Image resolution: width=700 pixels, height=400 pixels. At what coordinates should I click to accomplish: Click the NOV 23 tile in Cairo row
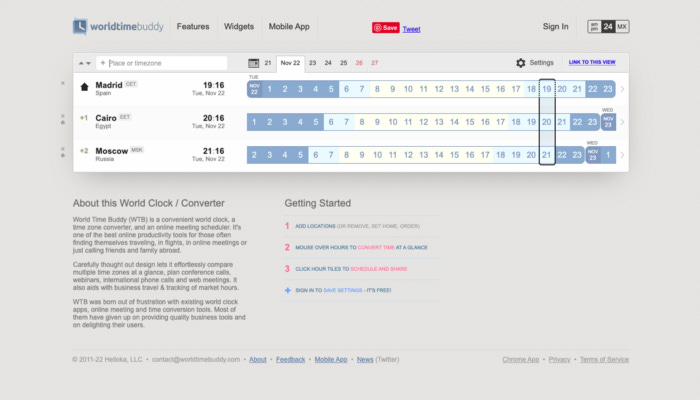(x=608, y=122)
